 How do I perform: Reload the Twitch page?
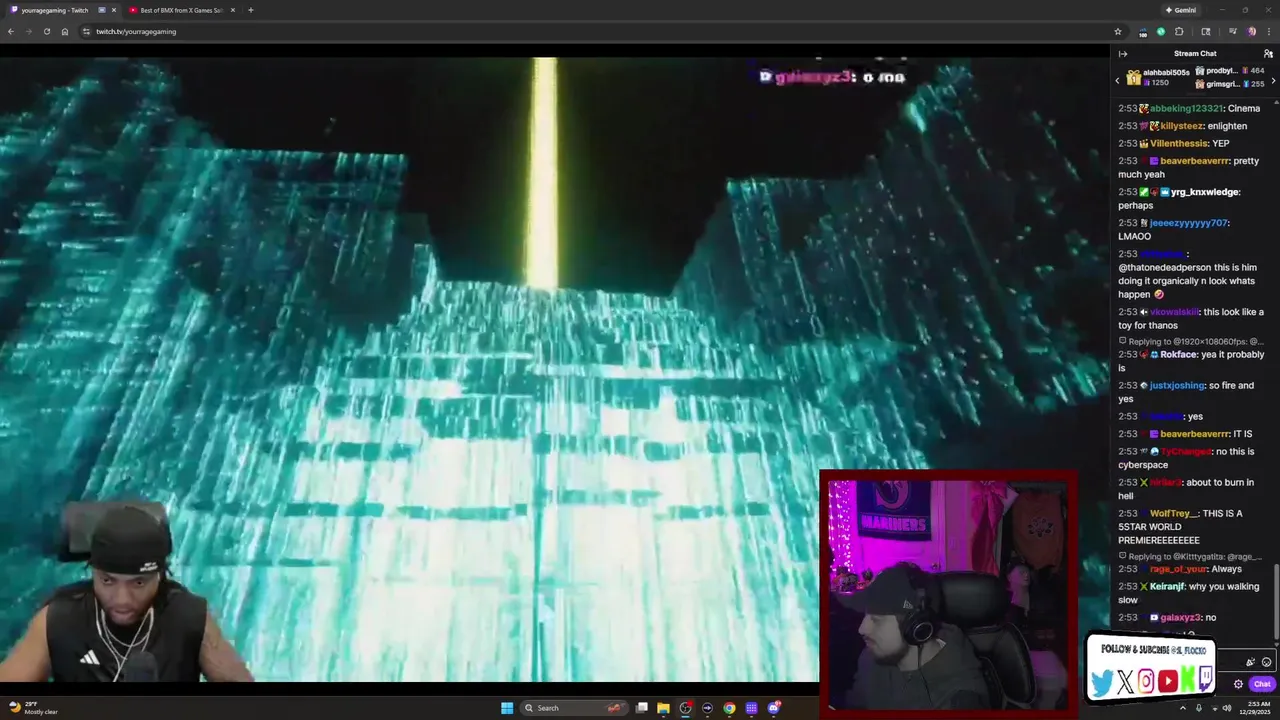(47, 31)
